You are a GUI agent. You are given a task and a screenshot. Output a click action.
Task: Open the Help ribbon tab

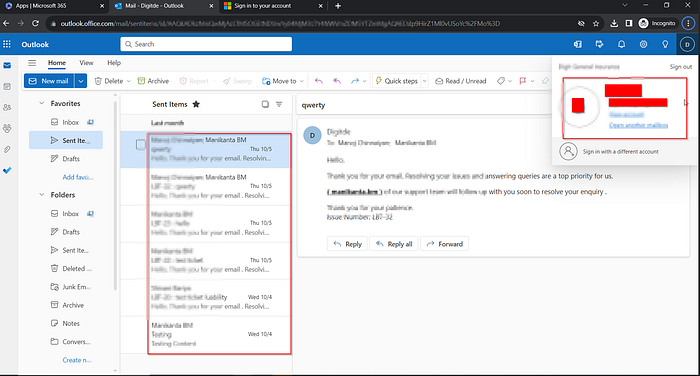pos(114,63)
